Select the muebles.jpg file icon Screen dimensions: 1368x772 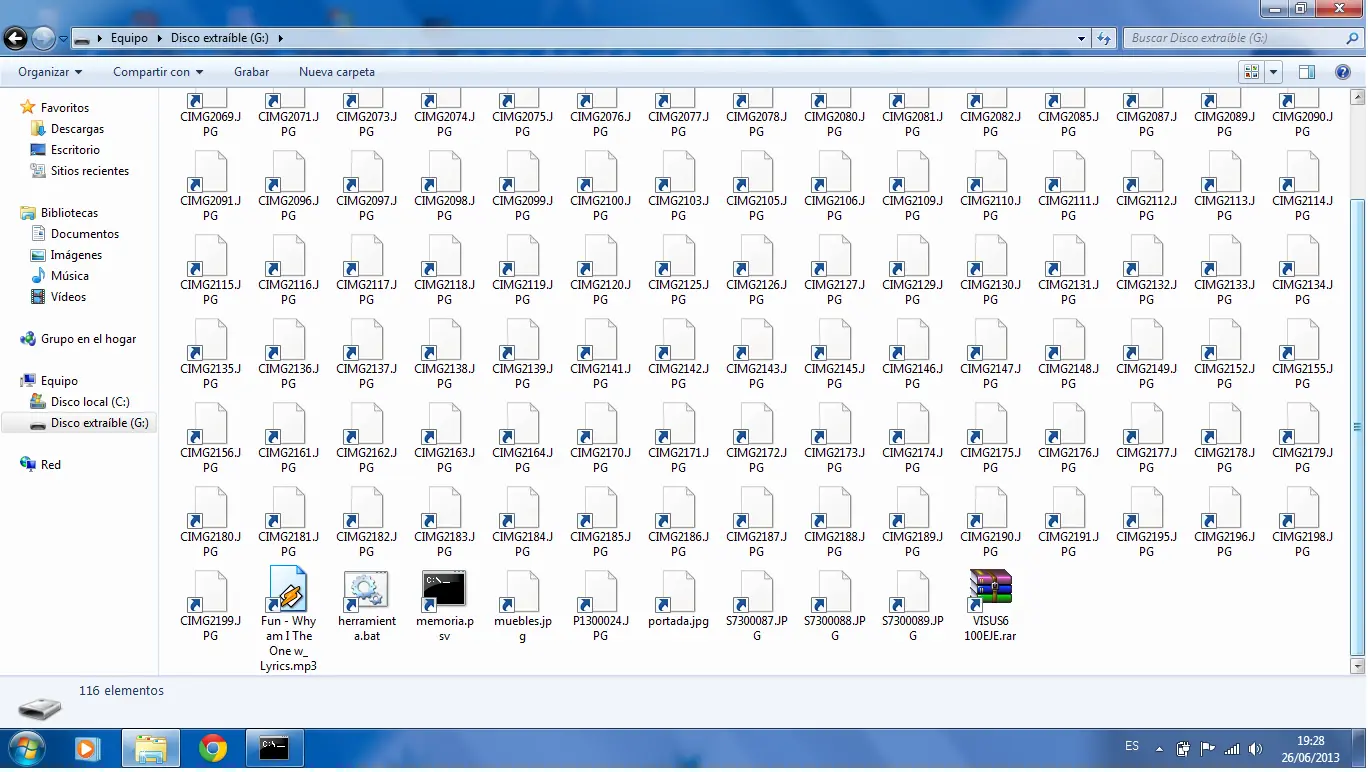pyautogui.click(x=522, y=590)
